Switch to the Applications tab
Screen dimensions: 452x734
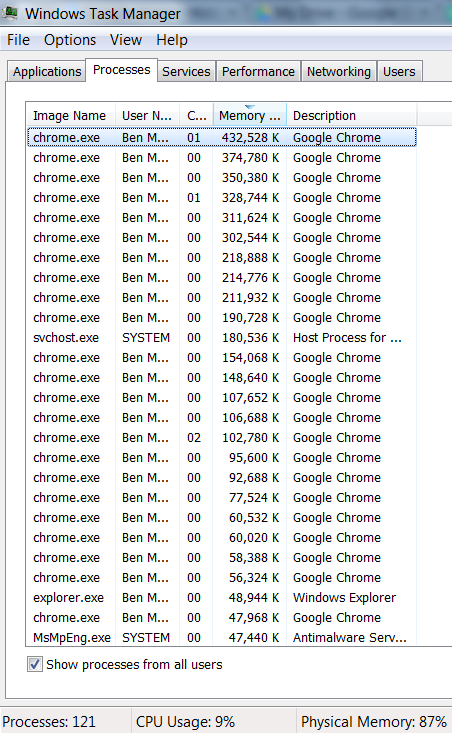pos(47,72)
